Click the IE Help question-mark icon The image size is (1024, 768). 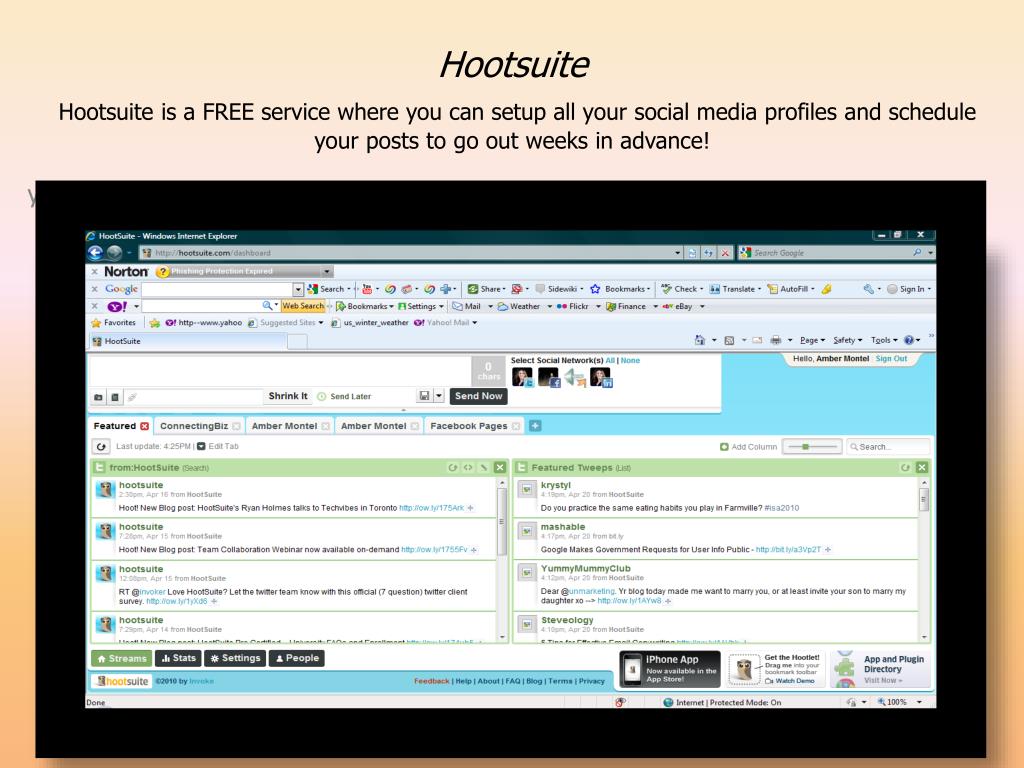click(908, 340)
